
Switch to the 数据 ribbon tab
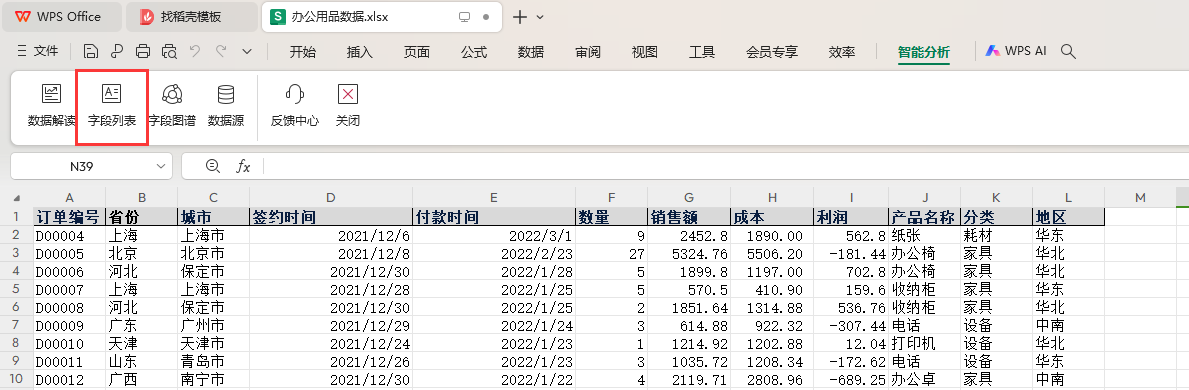coord(531,52)
